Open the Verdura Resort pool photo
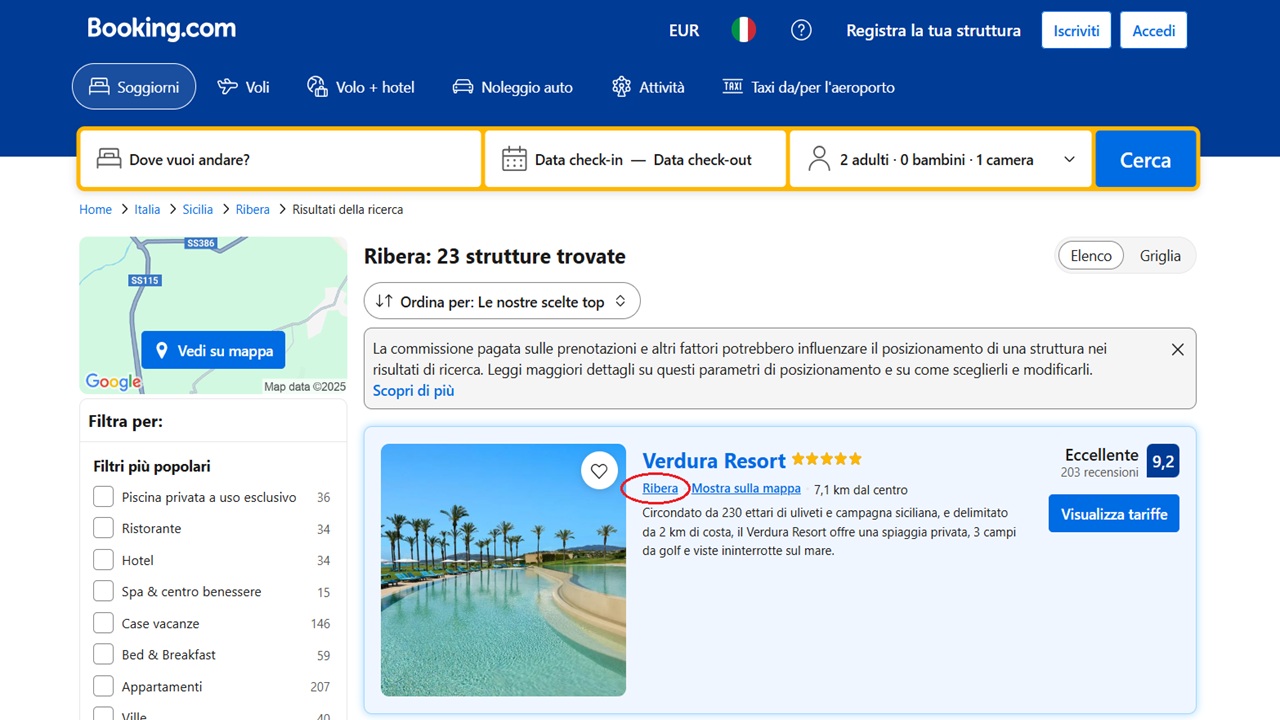This screenshot has height=720, width=1280. (x=503, y=570)
